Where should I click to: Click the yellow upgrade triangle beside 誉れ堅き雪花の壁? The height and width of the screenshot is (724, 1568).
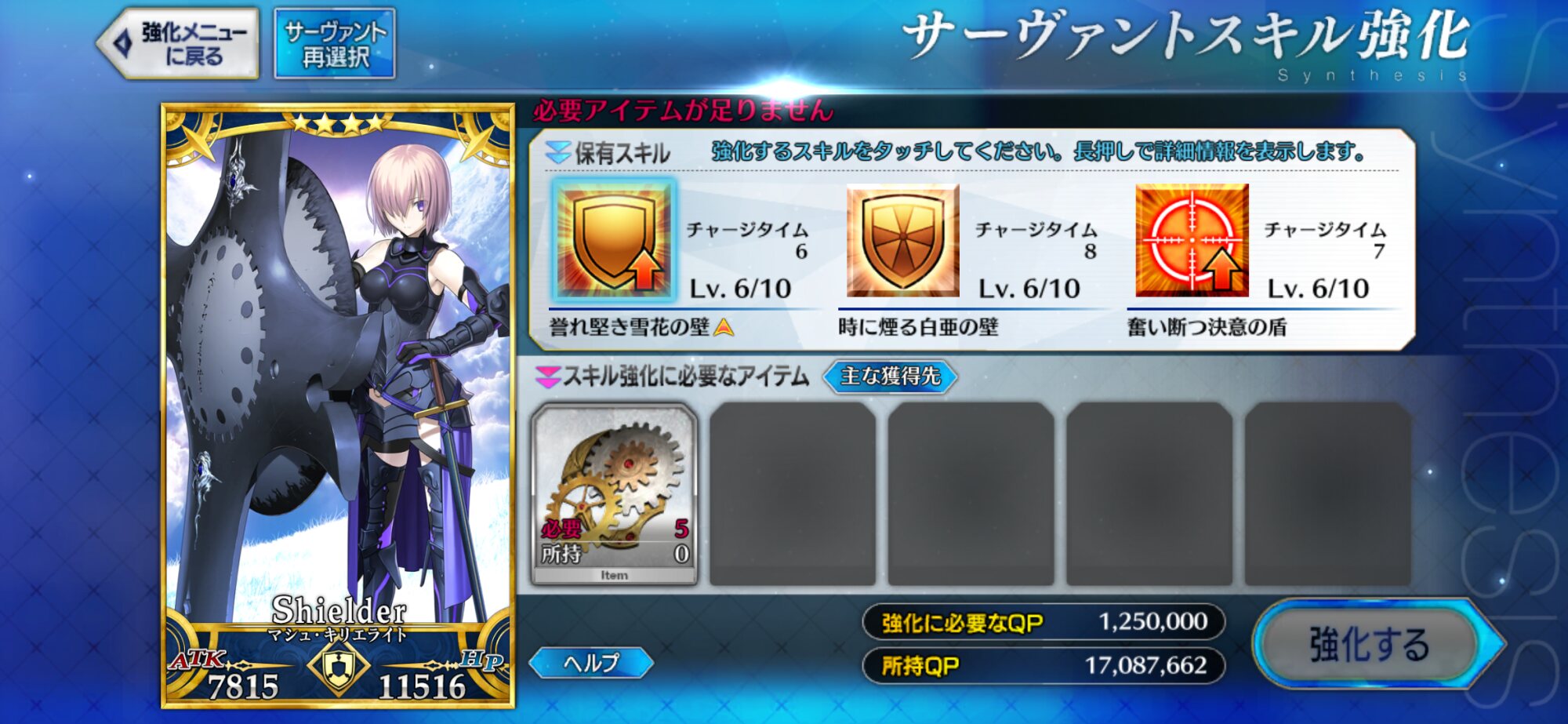tap(724, 326)
